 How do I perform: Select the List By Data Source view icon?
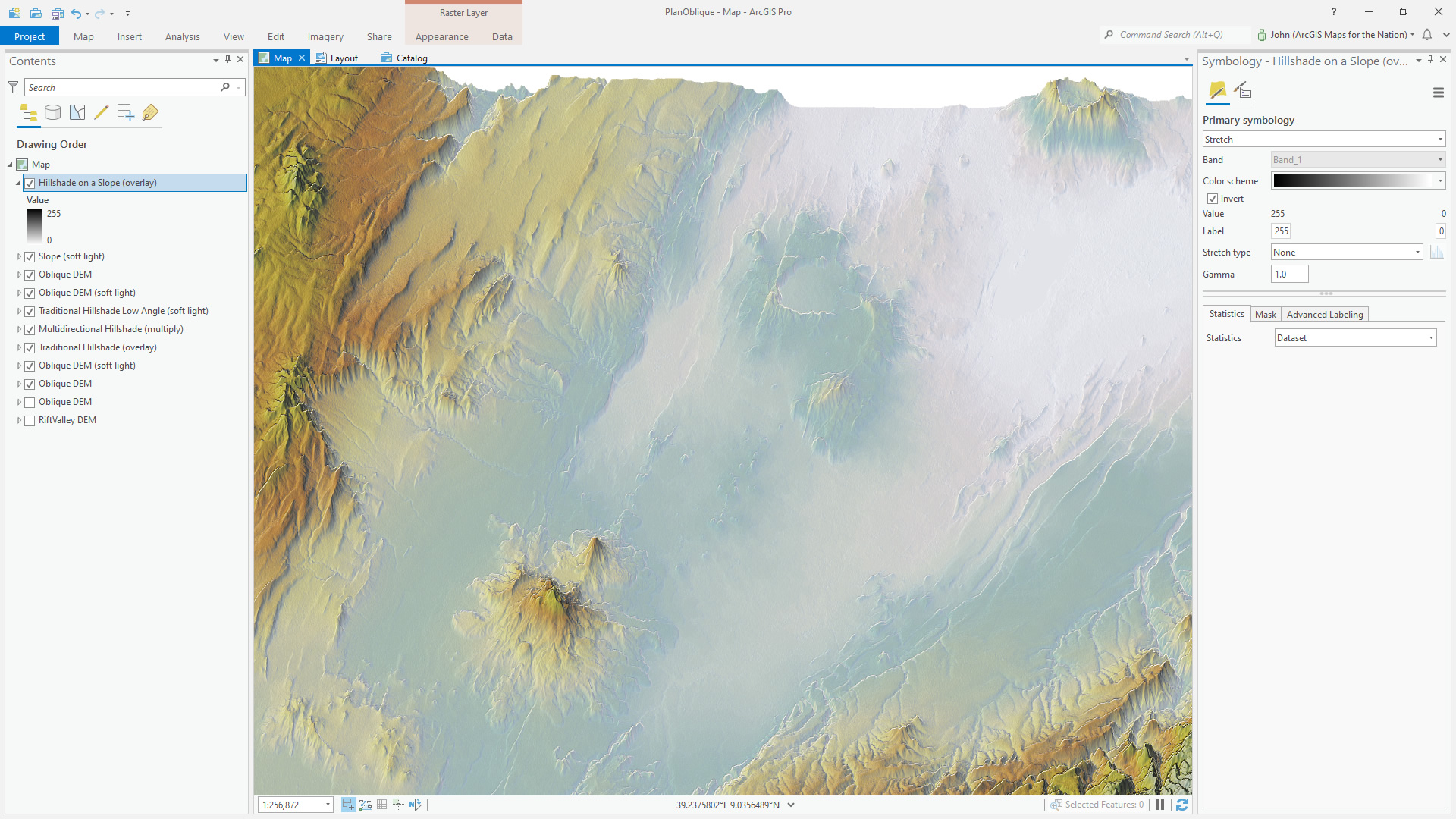(52, 112)
